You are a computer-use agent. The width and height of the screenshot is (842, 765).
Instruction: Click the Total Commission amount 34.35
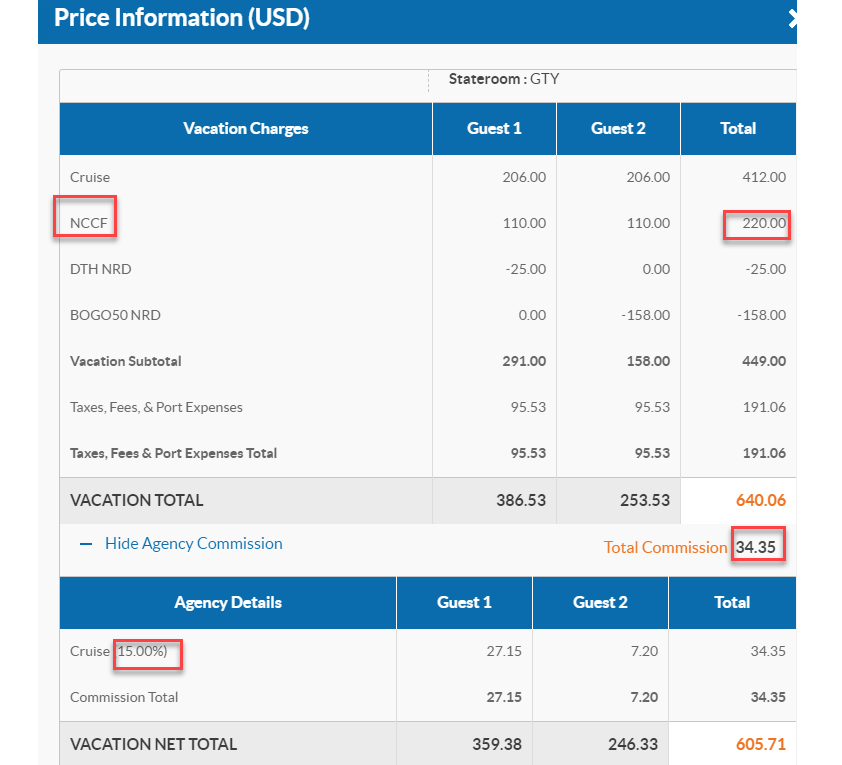[758, 547]
